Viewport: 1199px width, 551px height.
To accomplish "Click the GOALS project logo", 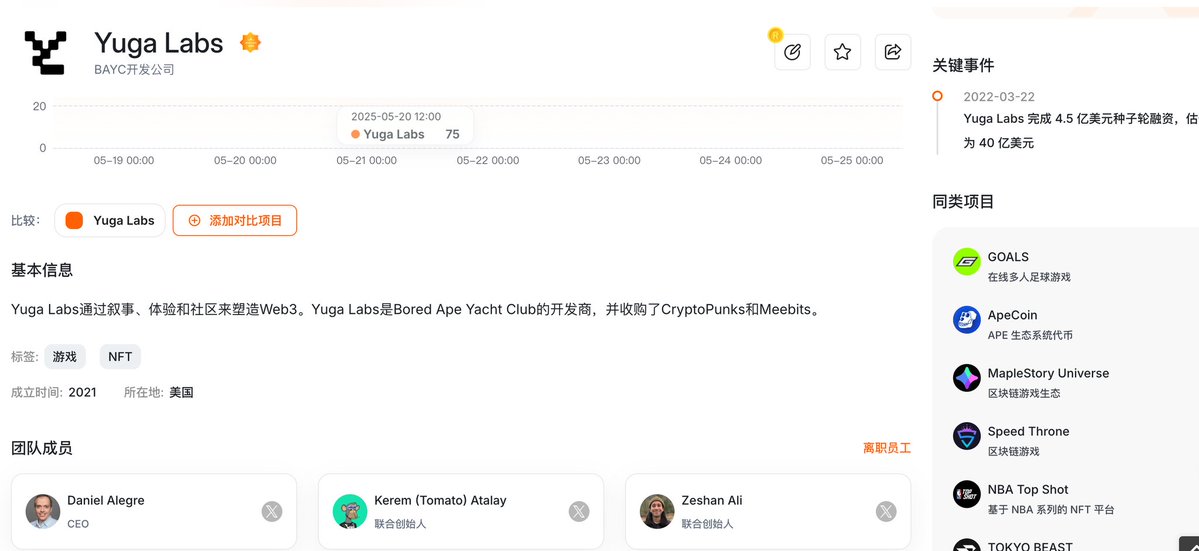I will click(x=967, y=261).
